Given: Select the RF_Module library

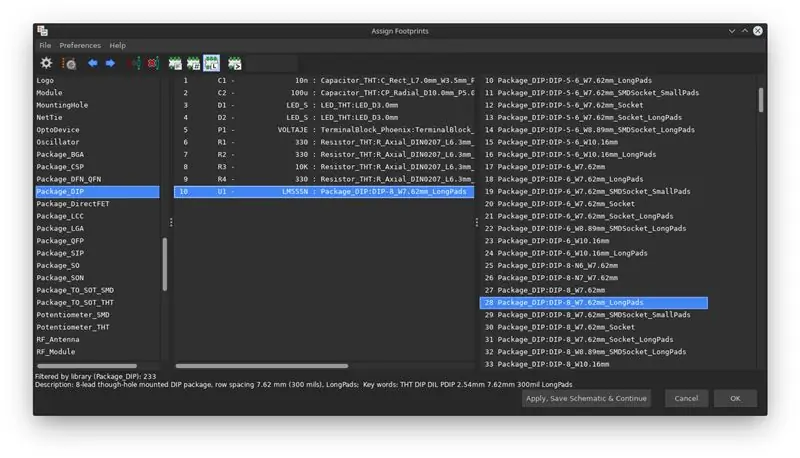Looking at the screenshot, I should (97, 352).
